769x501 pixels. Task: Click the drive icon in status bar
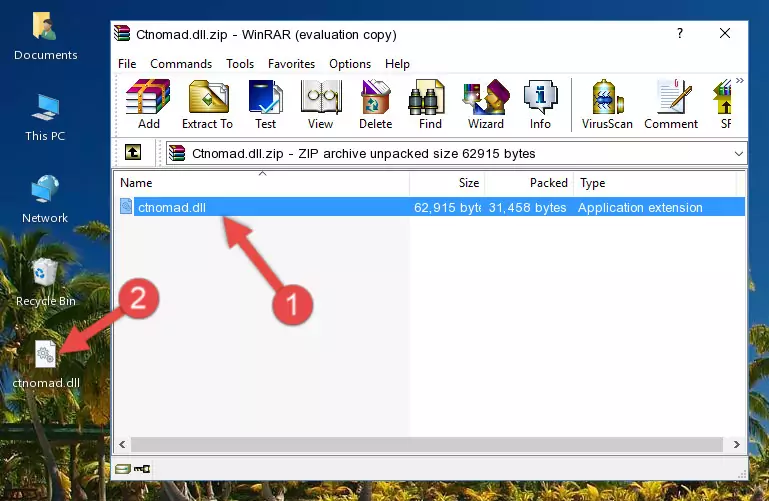pos(123,469)
